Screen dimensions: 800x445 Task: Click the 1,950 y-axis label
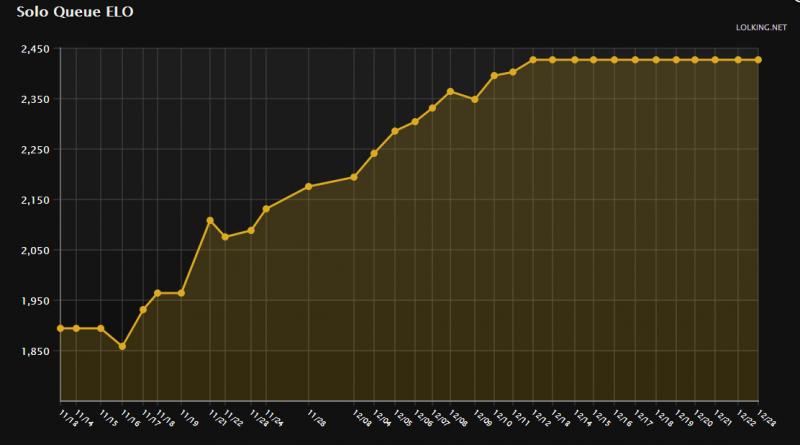[x=35, y=302]
